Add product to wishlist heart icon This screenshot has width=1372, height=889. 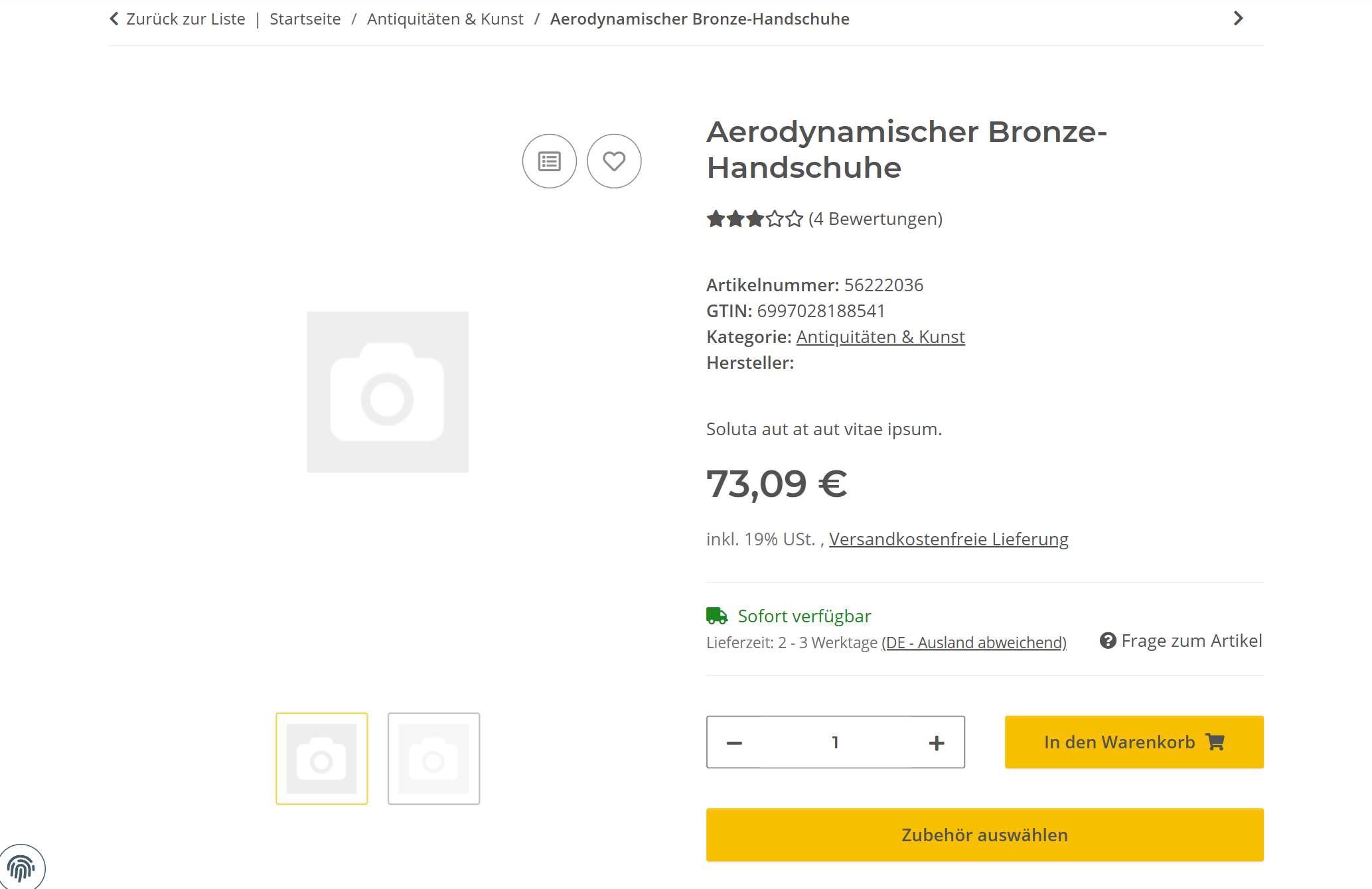614,161
